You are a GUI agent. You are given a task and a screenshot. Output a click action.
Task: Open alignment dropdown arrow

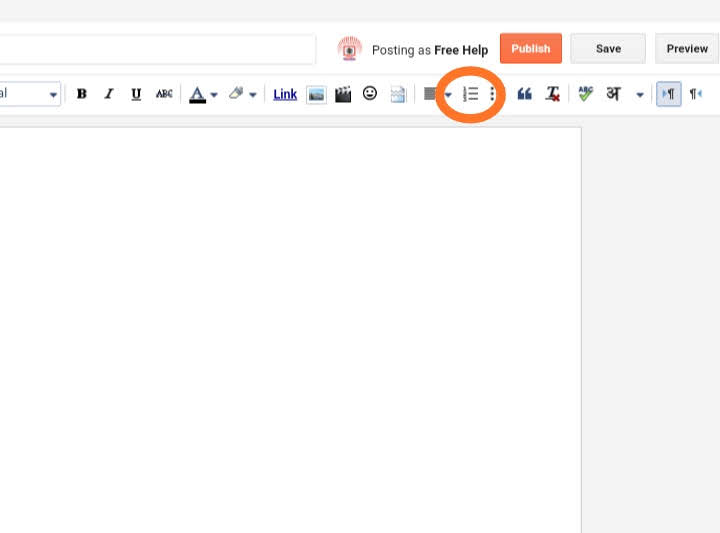pos(448,95)
